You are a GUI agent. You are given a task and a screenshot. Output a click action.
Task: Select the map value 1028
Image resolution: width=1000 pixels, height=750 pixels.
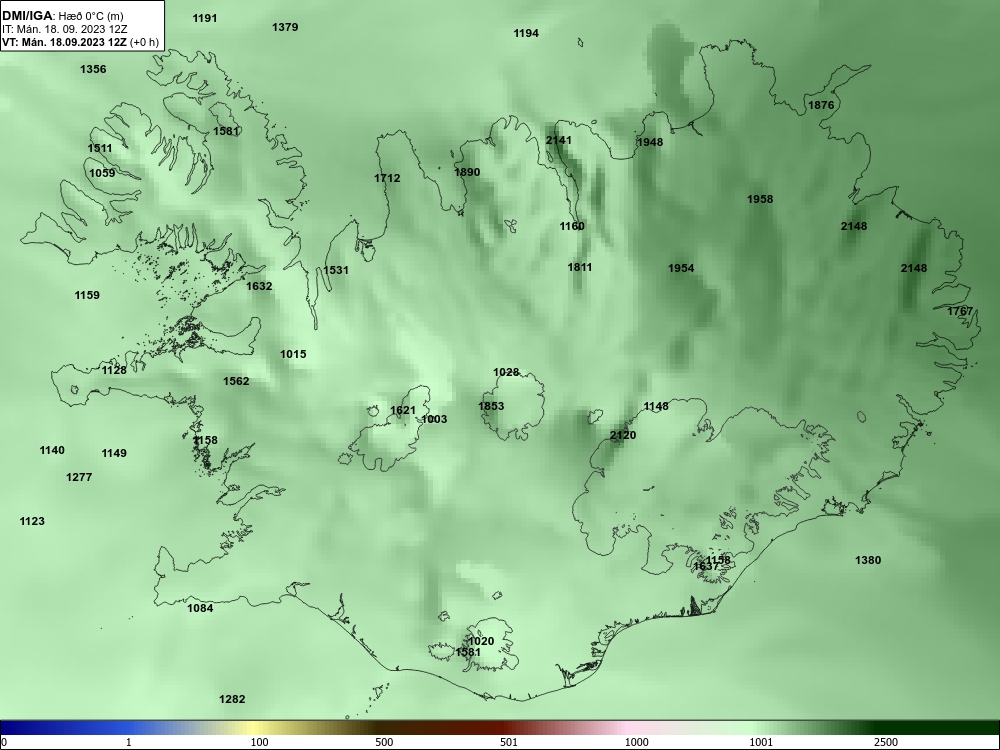pyautogui.click(x=506, y=372)
